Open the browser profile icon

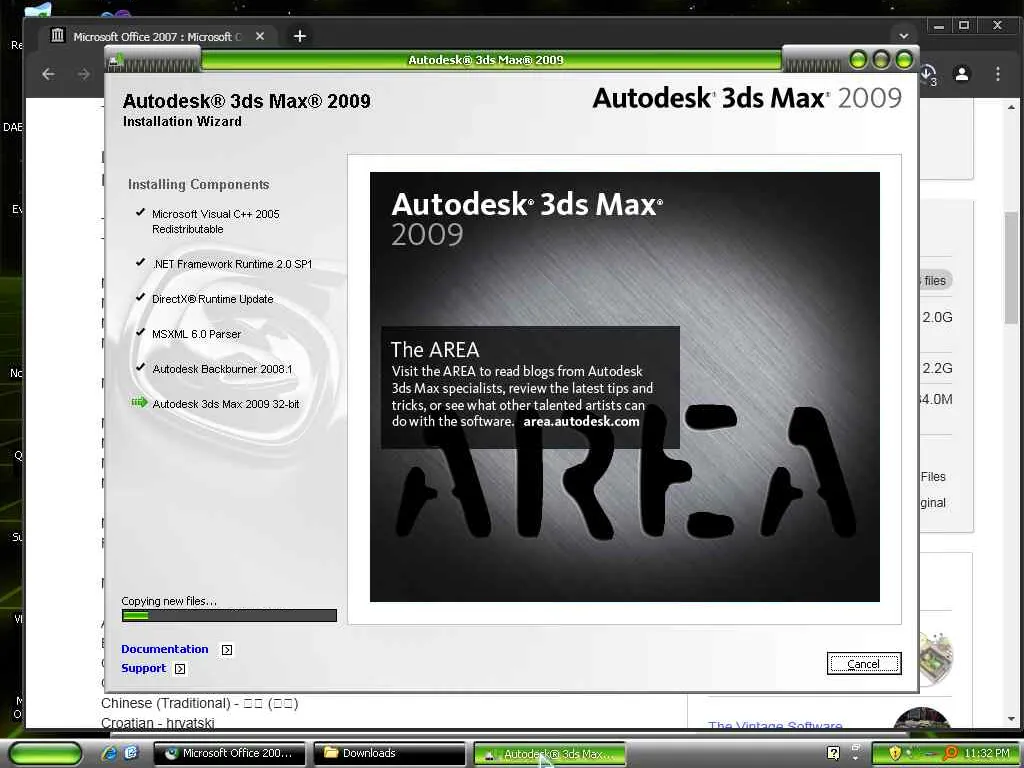pyautogui.click(x=962, y=74)
